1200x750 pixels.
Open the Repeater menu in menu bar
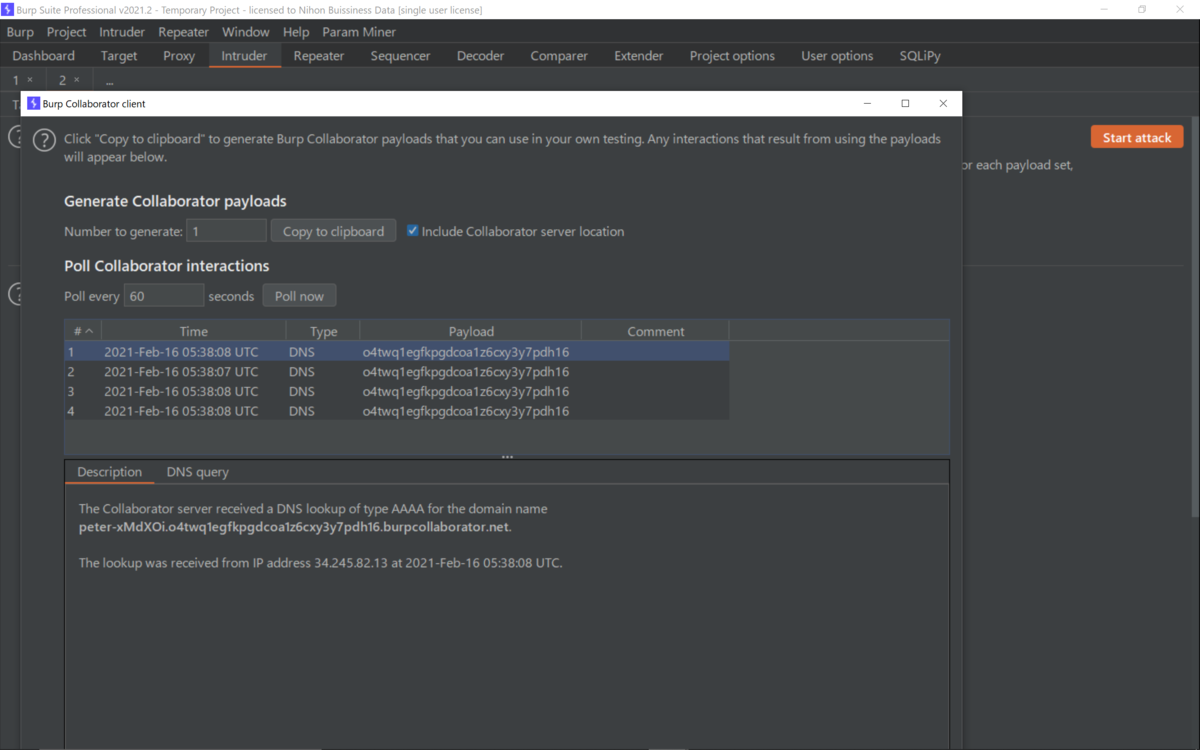click(x=184, y=32)
